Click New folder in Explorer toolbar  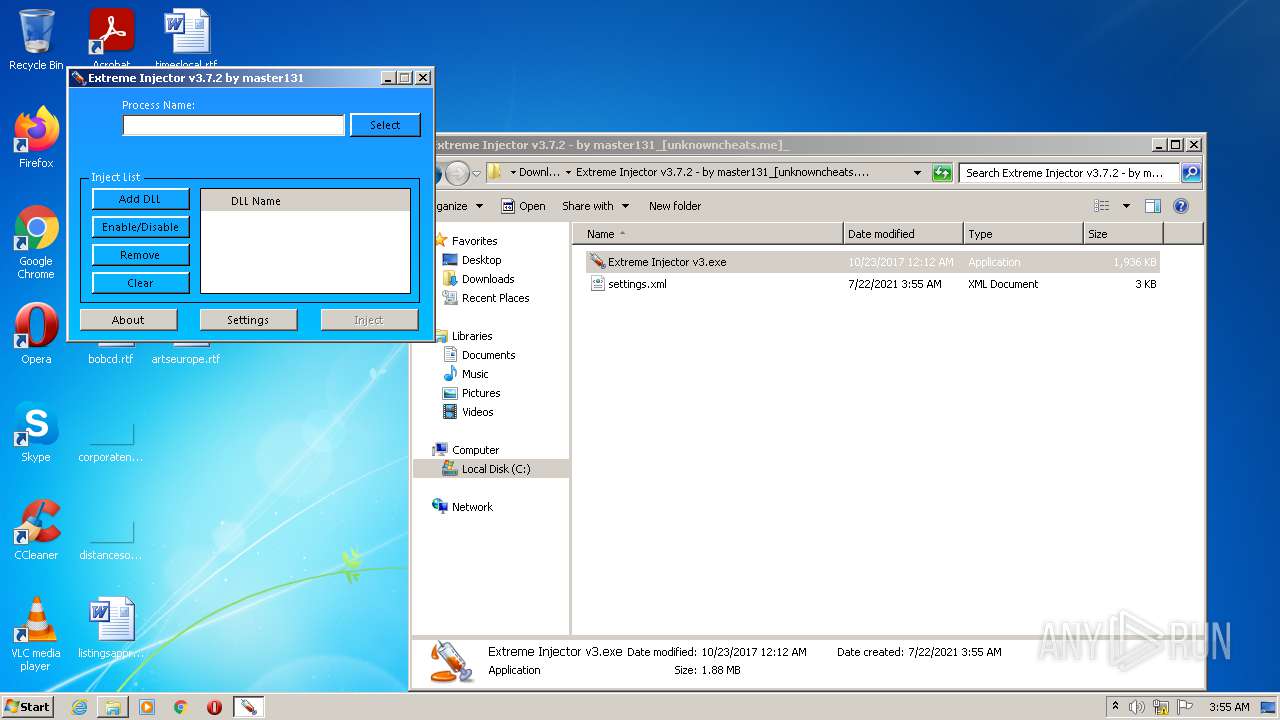point(675,206)
